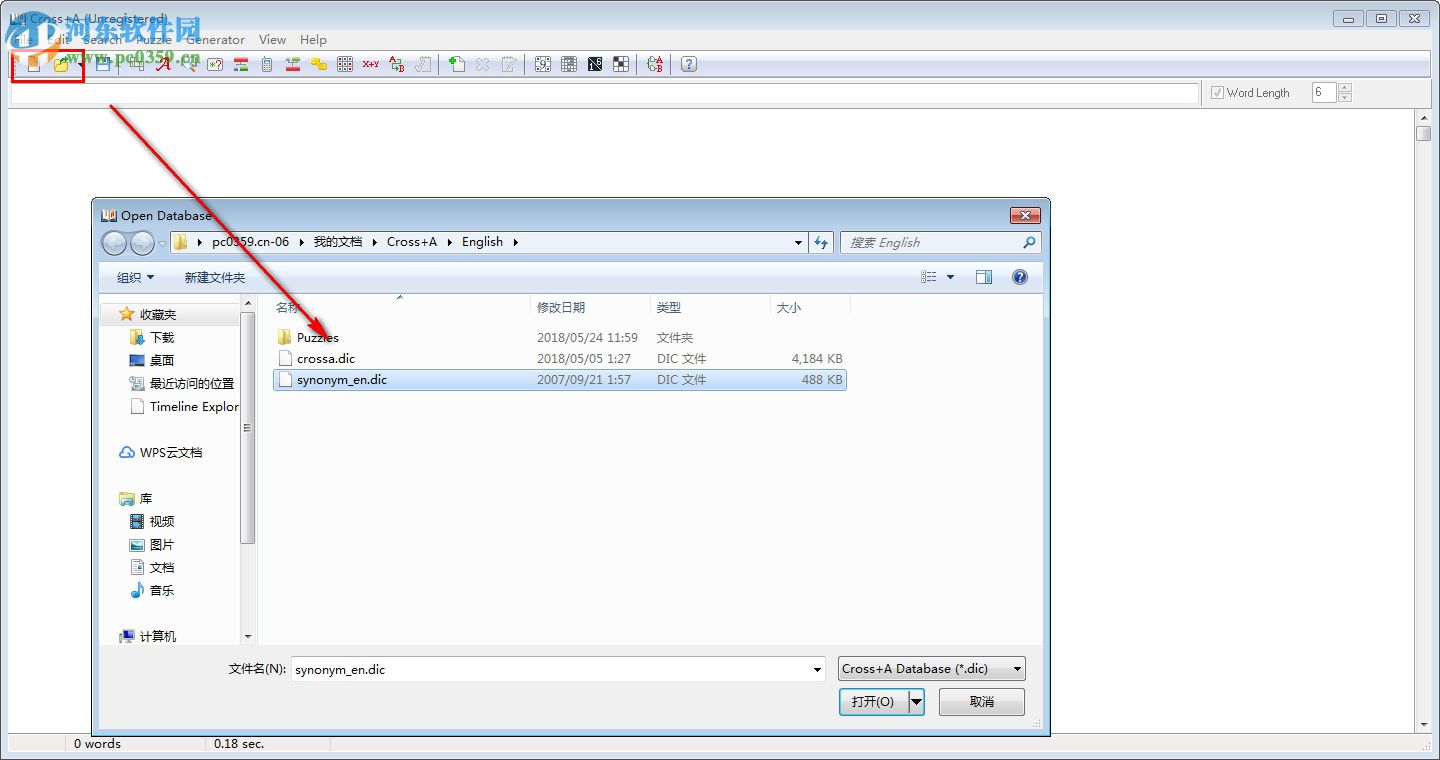Image resolution: width=1440 pixels, height=760 pixels.
Task: Click the add word green plus icon
Action: tap(457, 65)
